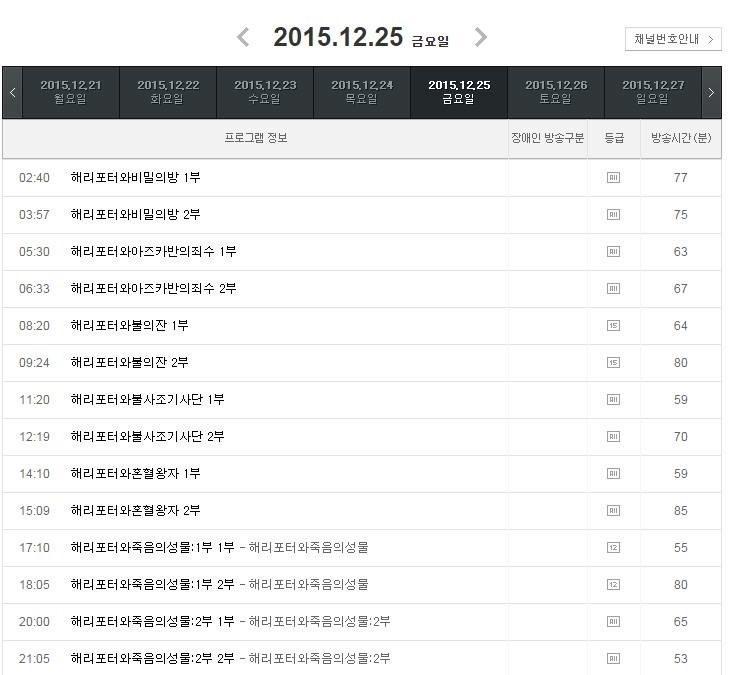This screenshot has width=738, height=675.
Task: Click the 21:05 start time
Action: pyautogui.click(x=34, y=659)
